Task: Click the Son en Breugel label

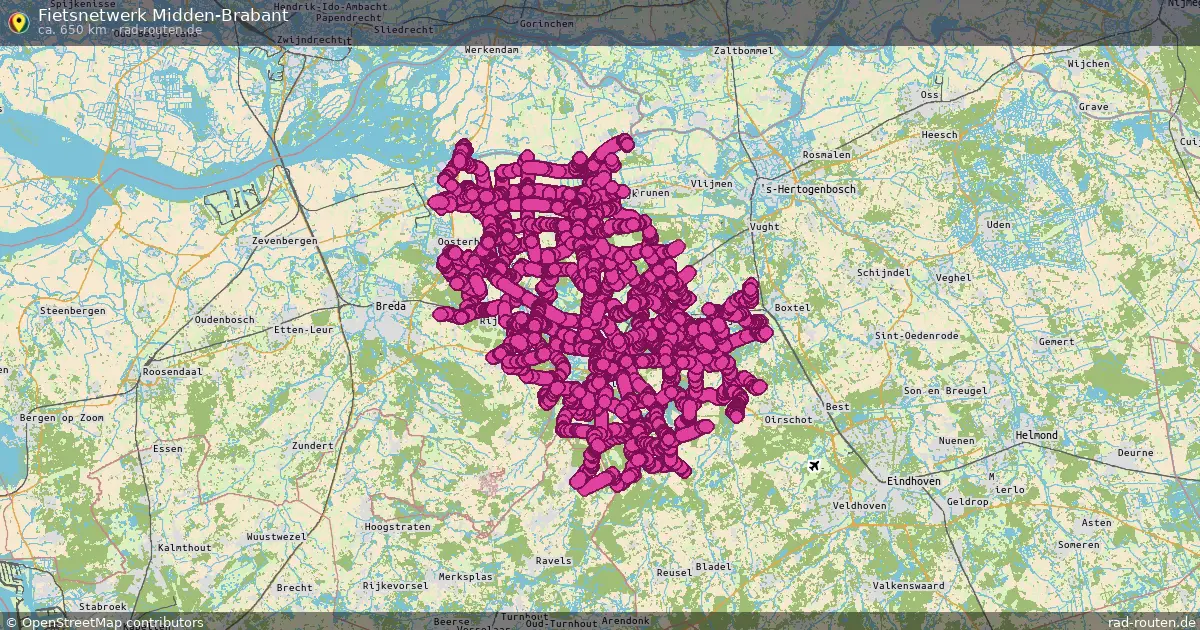Action: pos(945,391)
